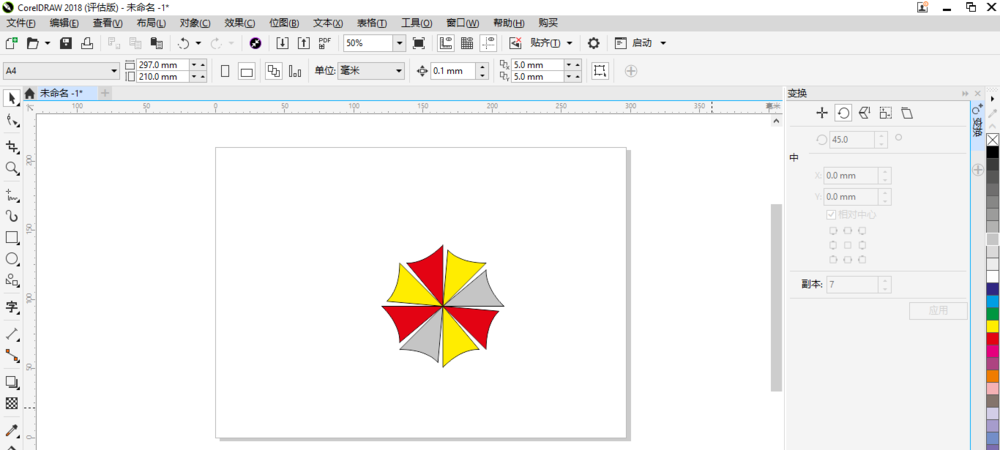Screen dimensions: 1000x450
Task: Activate the Text tool
Action: pos(11,307)
